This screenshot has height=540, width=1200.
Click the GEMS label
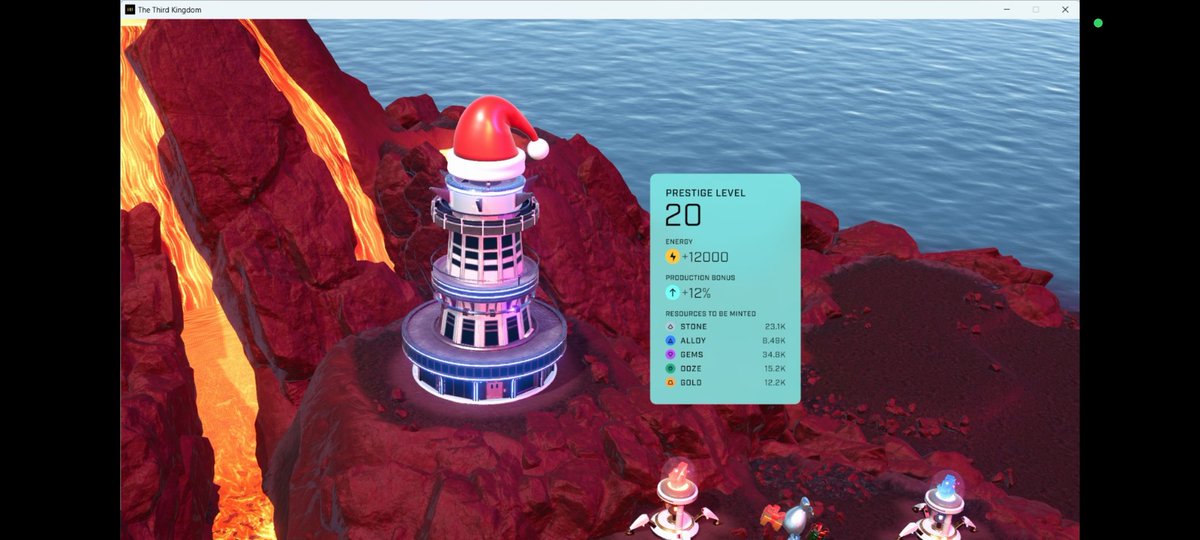pos(691,355)
